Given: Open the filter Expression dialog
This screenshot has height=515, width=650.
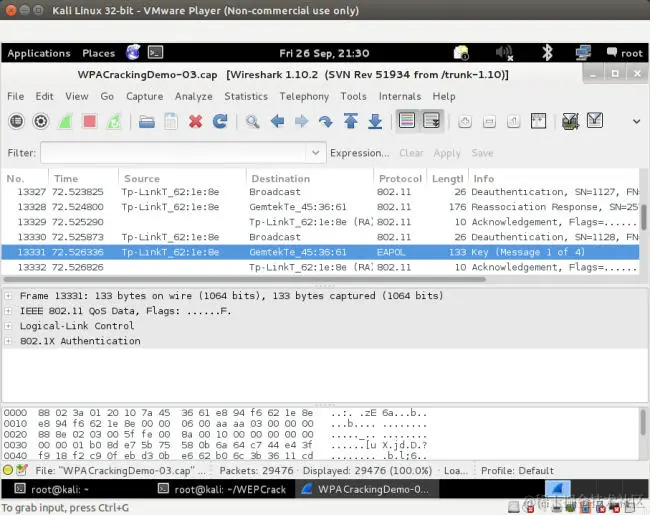Looking at the screenshot, I should (360, 153).
